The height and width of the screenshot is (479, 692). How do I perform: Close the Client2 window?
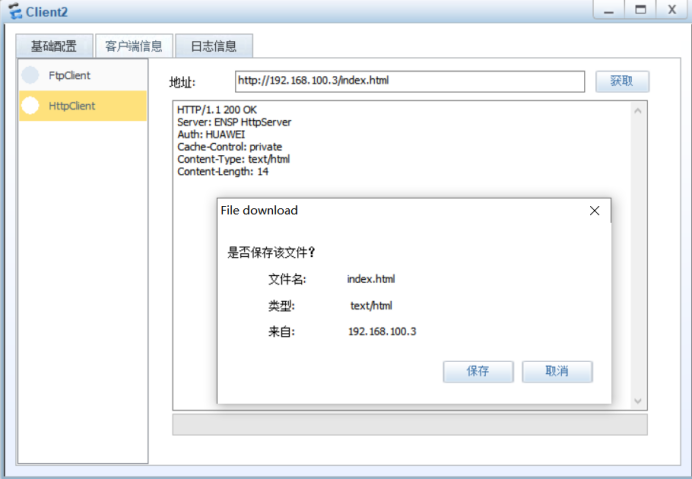672,10
